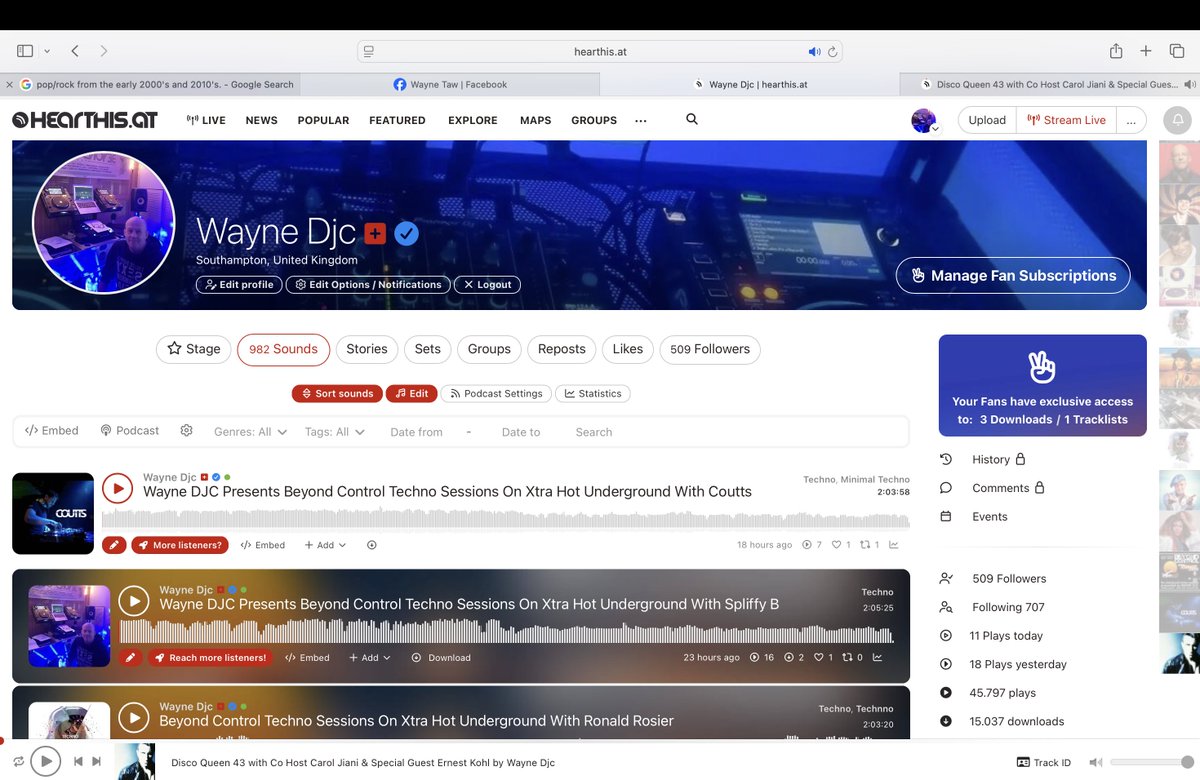Screen dimensions: 1200x780
Task: Expand the Genres: All filter dropdown
Action: pos(250,432)
